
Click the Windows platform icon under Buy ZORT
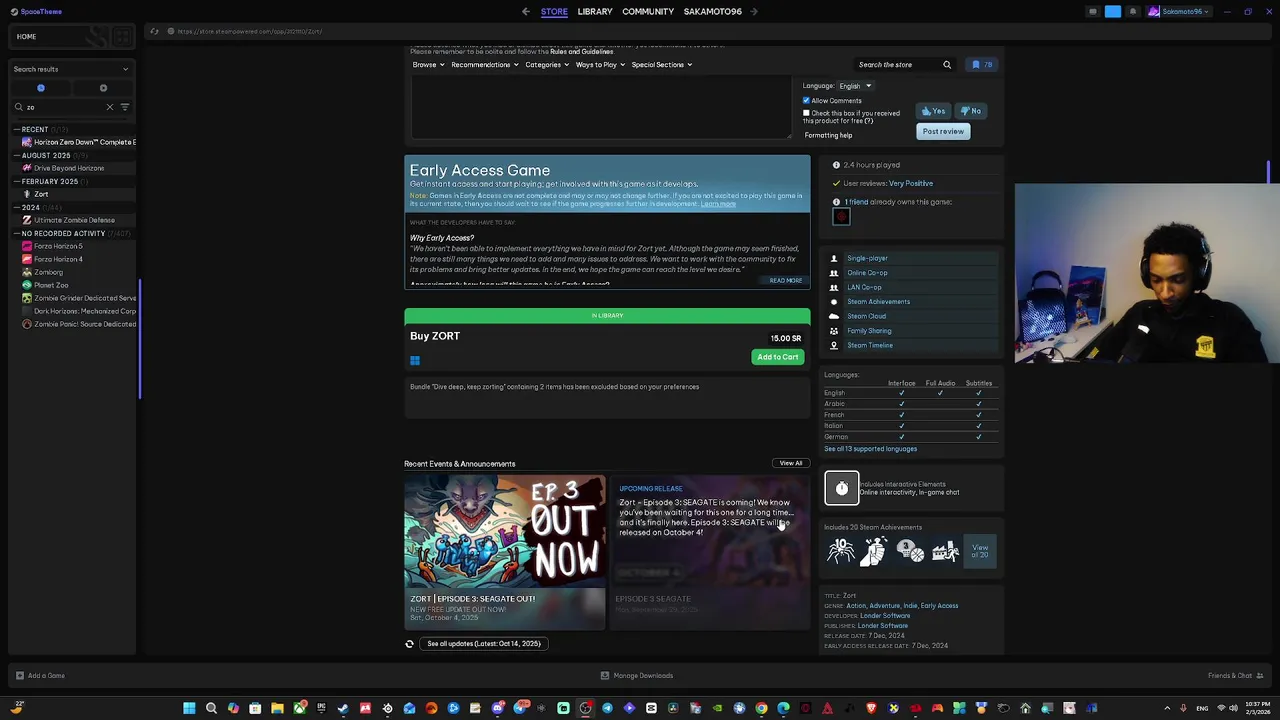tap(415, 361)
